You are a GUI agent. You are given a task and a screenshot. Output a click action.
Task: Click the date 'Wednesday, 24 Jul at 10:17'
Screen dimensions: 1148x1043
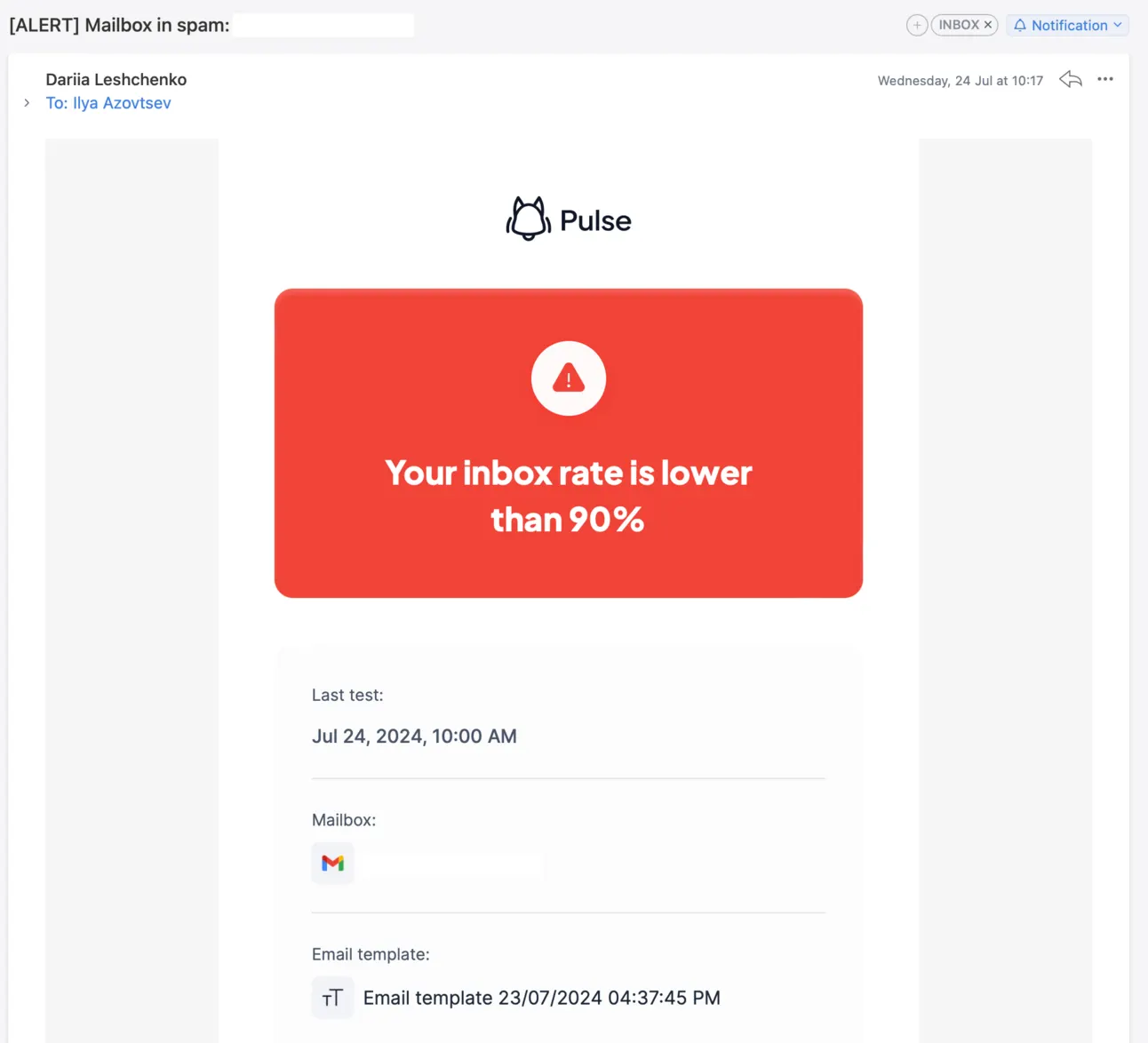coord(961,81)
